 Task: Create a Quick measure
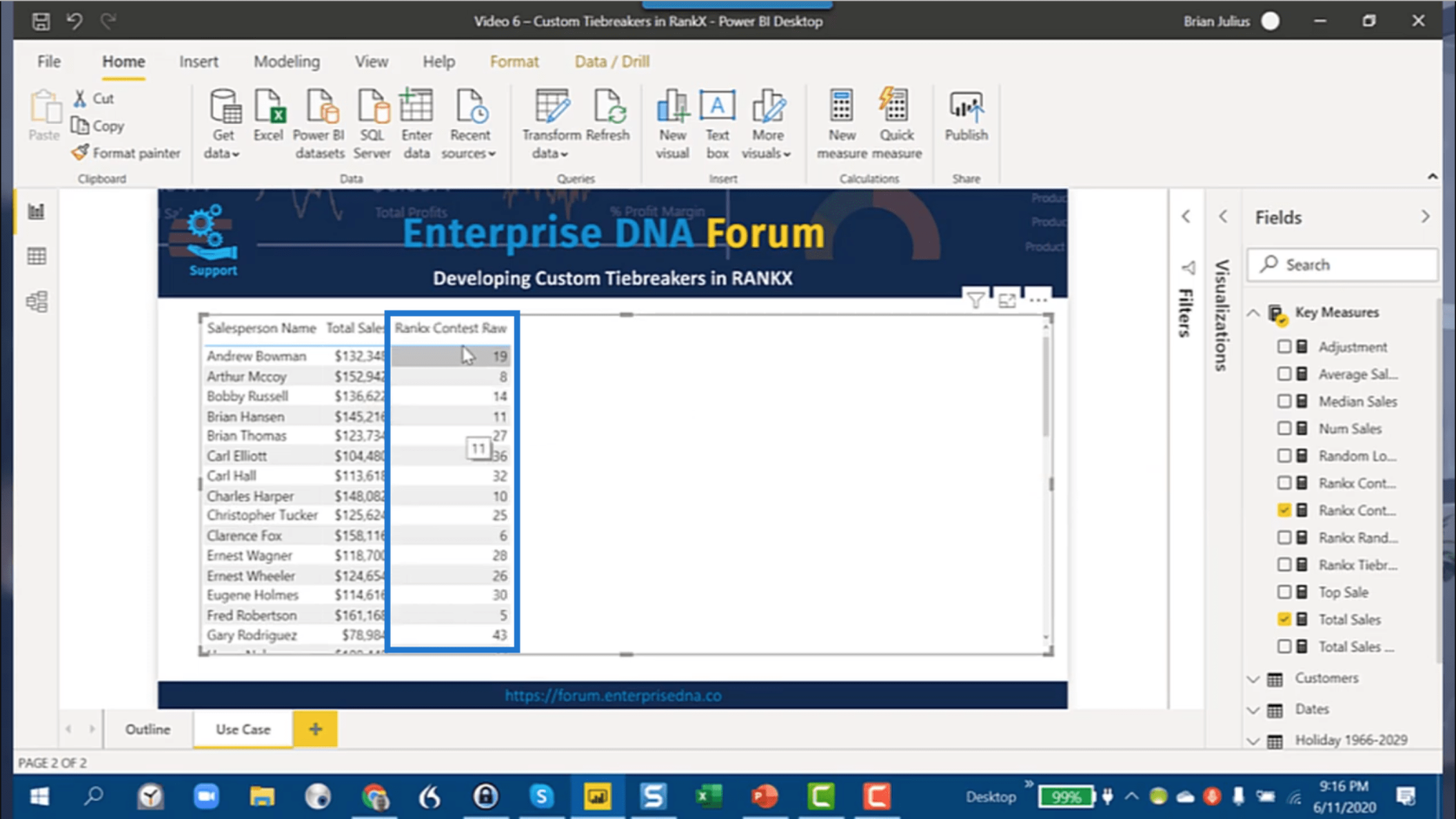tap(897, 125)
